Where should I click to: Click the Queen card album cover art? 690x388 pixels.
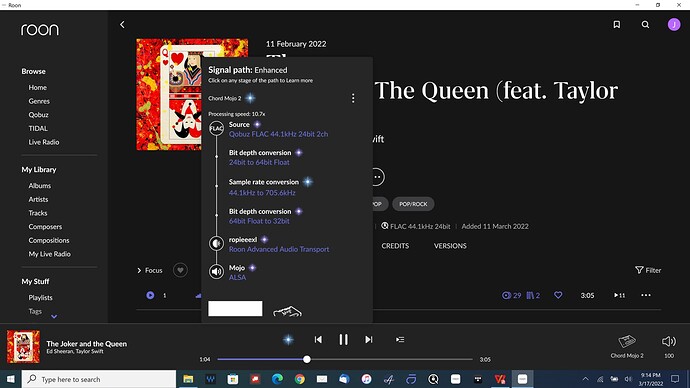click(169, 94)
